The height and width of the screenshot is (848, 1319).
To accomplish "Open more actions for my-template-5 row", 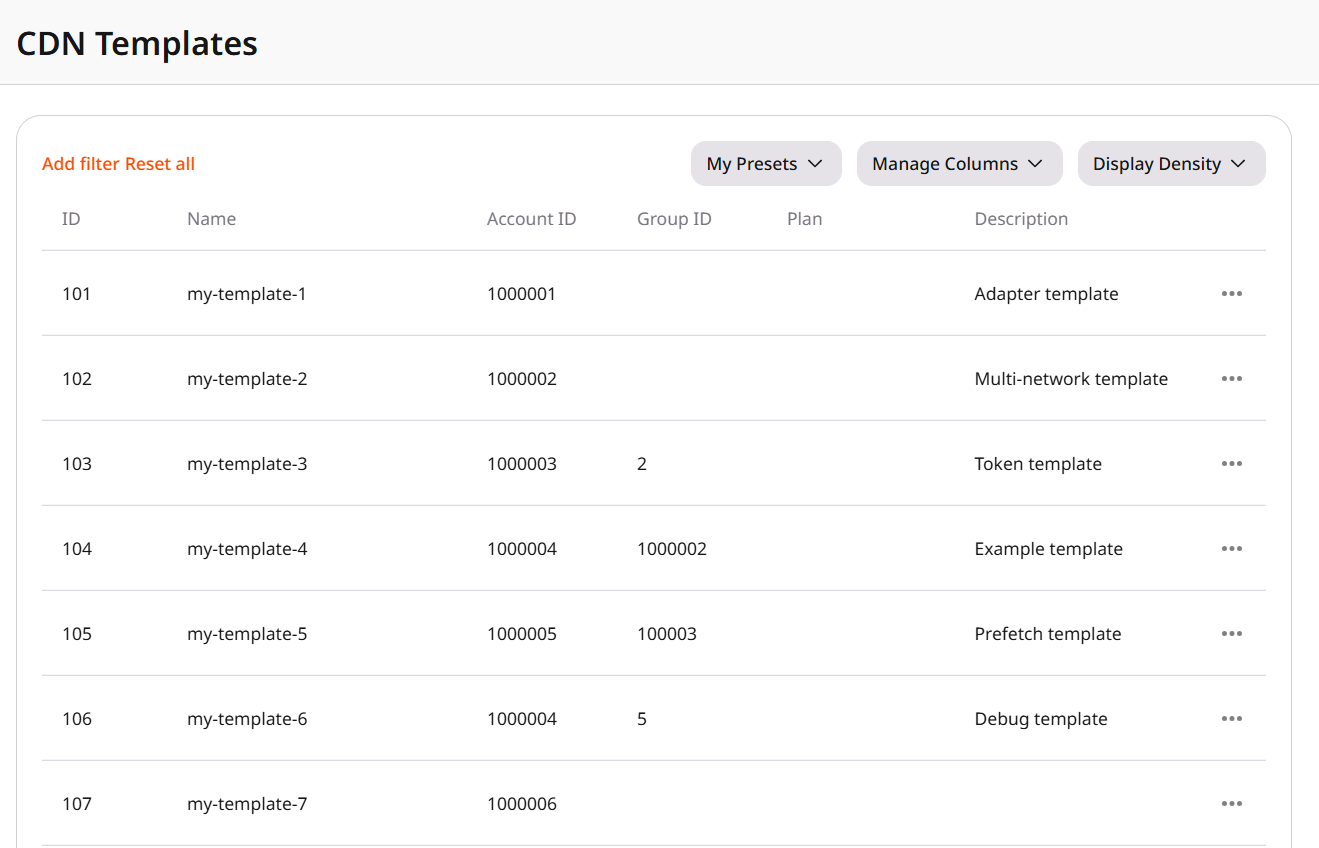I will [x=1231, y=633].
